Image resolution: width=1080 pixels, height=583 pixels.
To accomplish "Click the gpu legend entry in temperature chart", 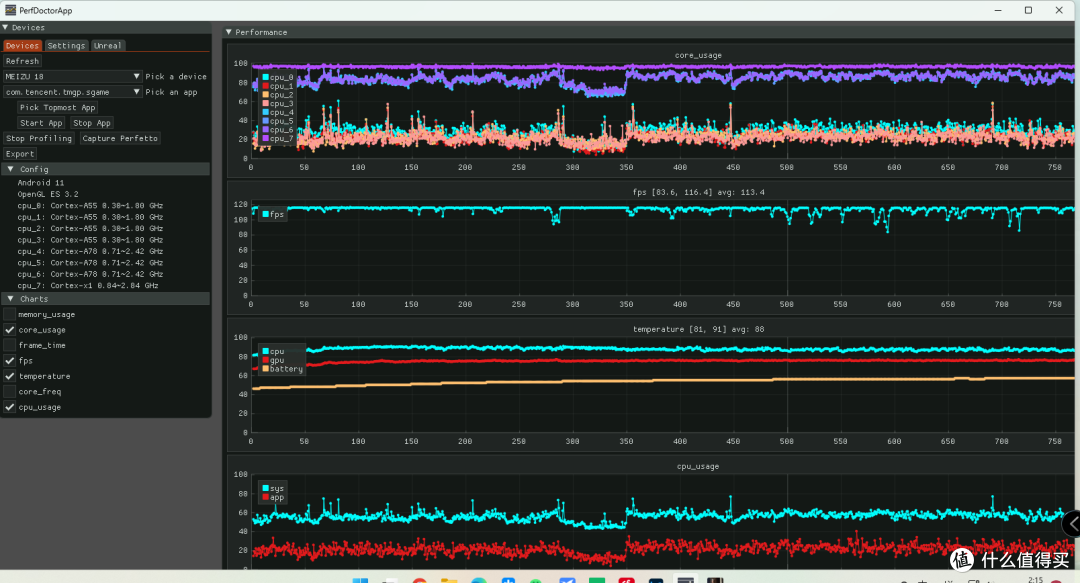I will coord(273,360).
